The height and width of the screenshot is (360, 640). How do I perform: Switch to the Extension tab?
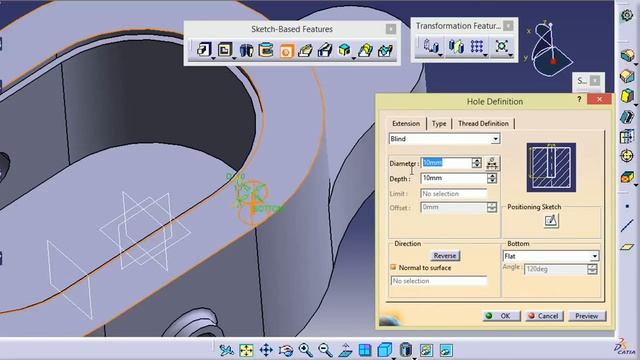click(406, 123)
